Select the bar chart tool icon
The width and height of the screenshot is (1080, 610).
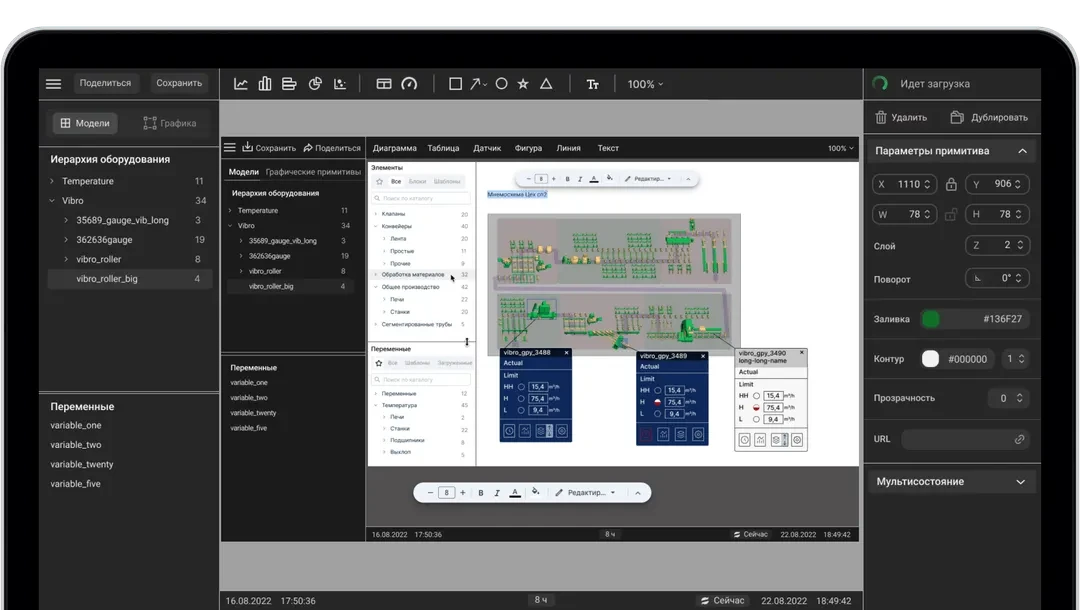[x=264, y=84]
